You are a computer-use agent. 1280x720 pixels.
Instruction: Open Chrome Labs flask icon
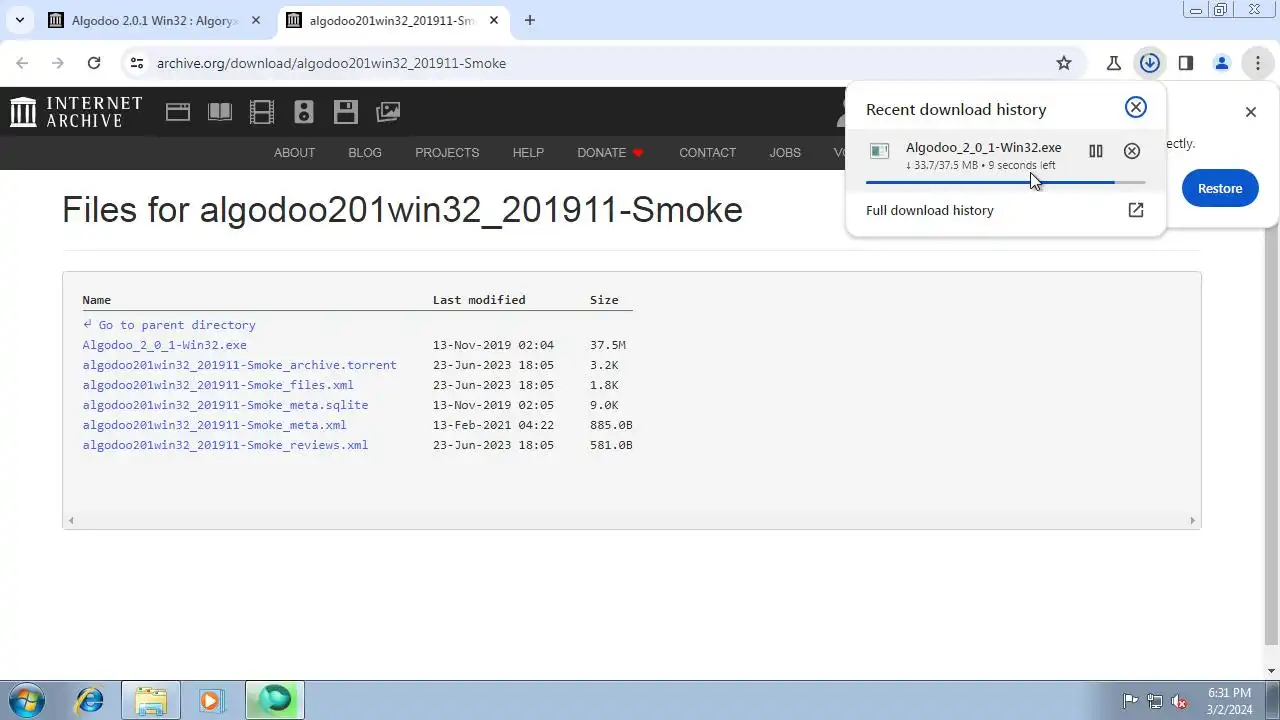tap(1113, 63)
